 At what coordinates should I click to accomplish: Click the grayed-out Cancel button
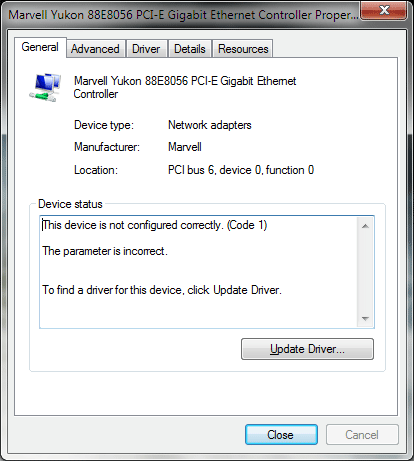pos(362,435)
